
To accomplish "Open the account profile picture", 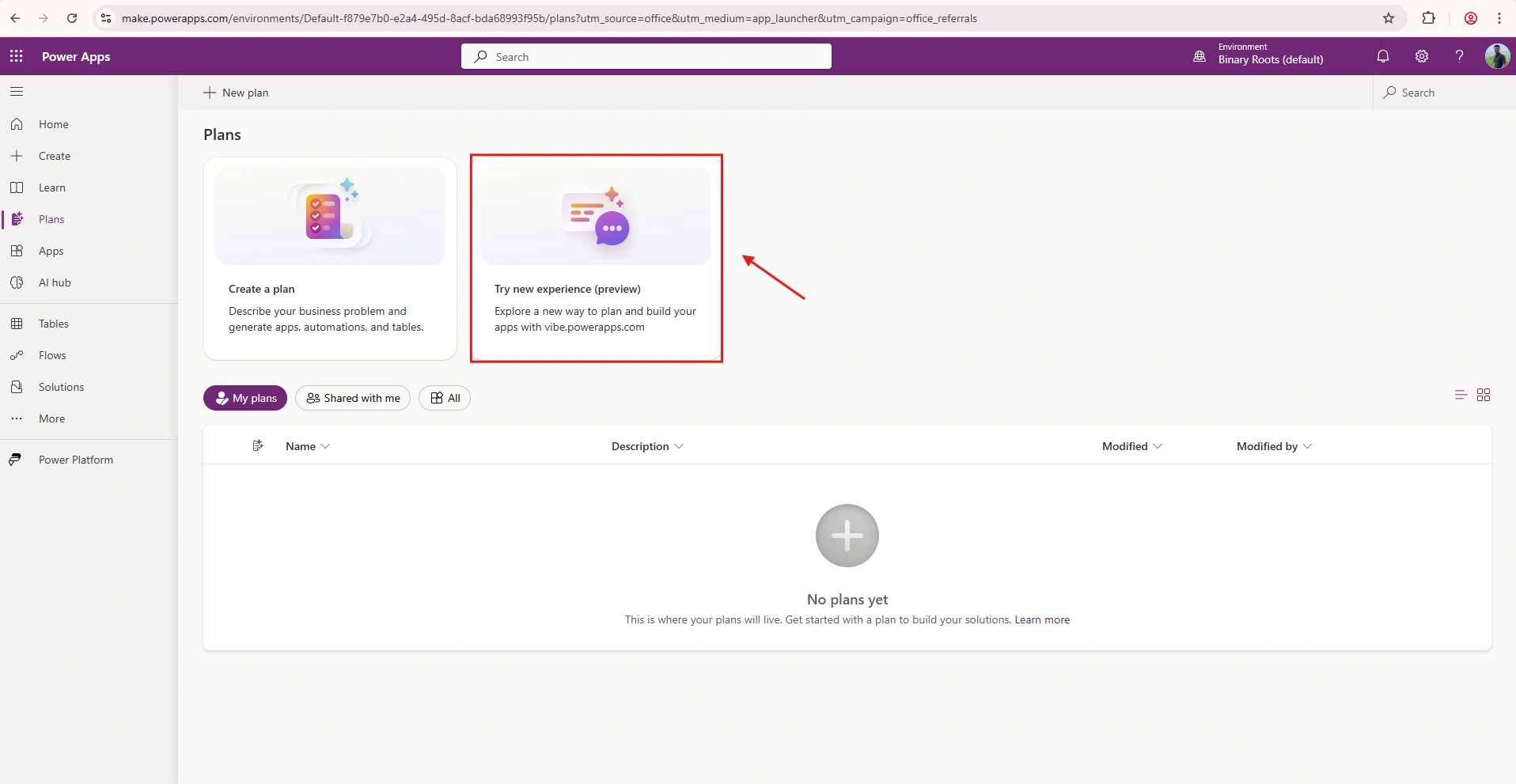I will [x=1497, y=56].
